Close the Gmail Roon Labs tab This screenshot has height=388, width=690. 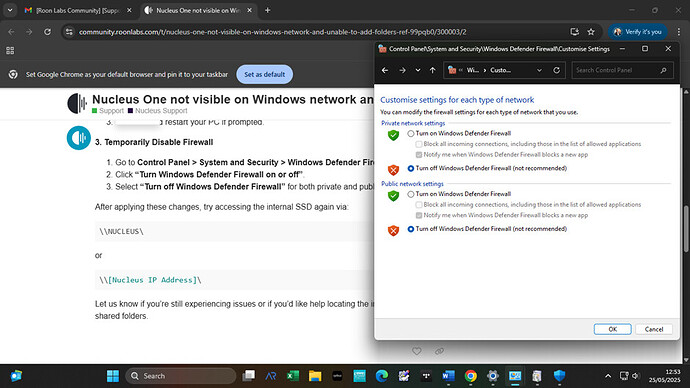point(129,10)
